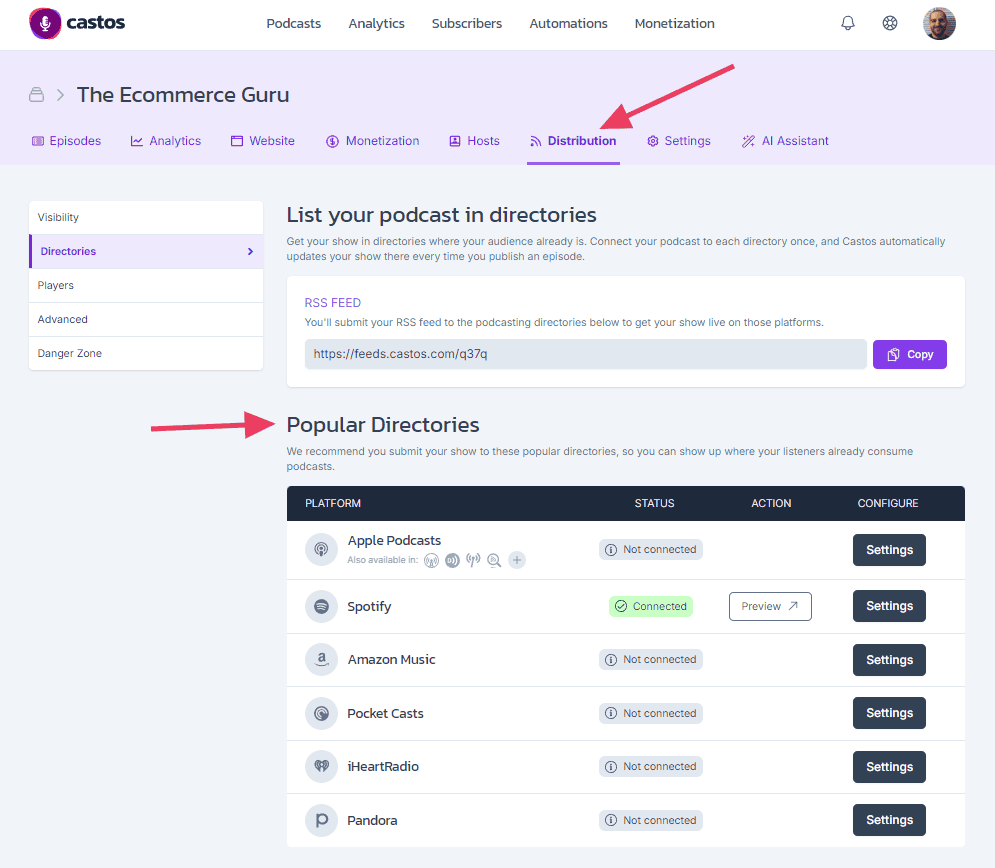Open the Podcasts top menu
This screenshot has height=868, width=995.
click(x=294, y=23)
